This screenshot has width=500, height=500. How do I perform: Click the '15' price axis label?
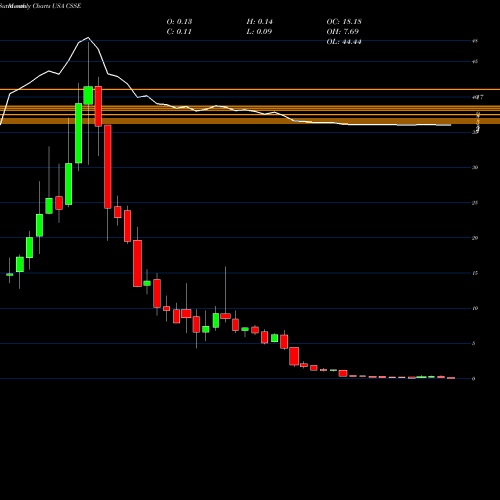click(475, 273)
